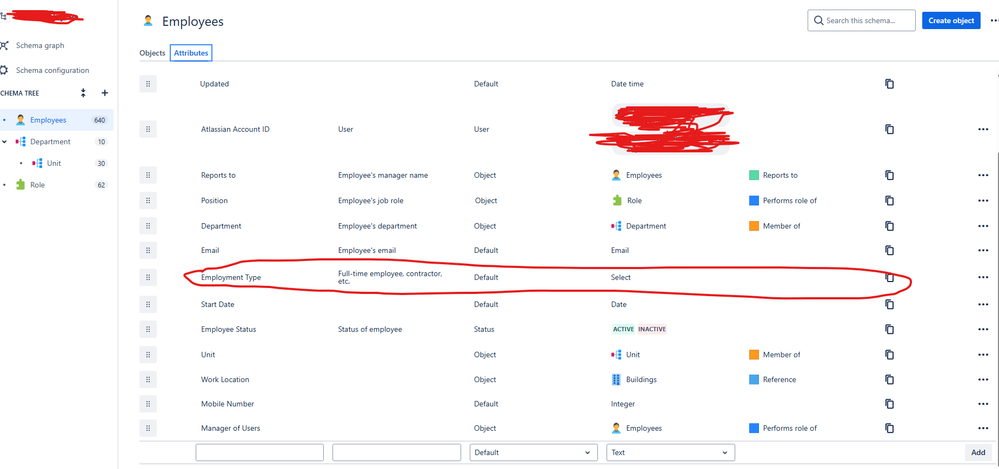The image size is (999, 469).
Task: Copy the Start Date attribute
Action: (x=889, y=305)
